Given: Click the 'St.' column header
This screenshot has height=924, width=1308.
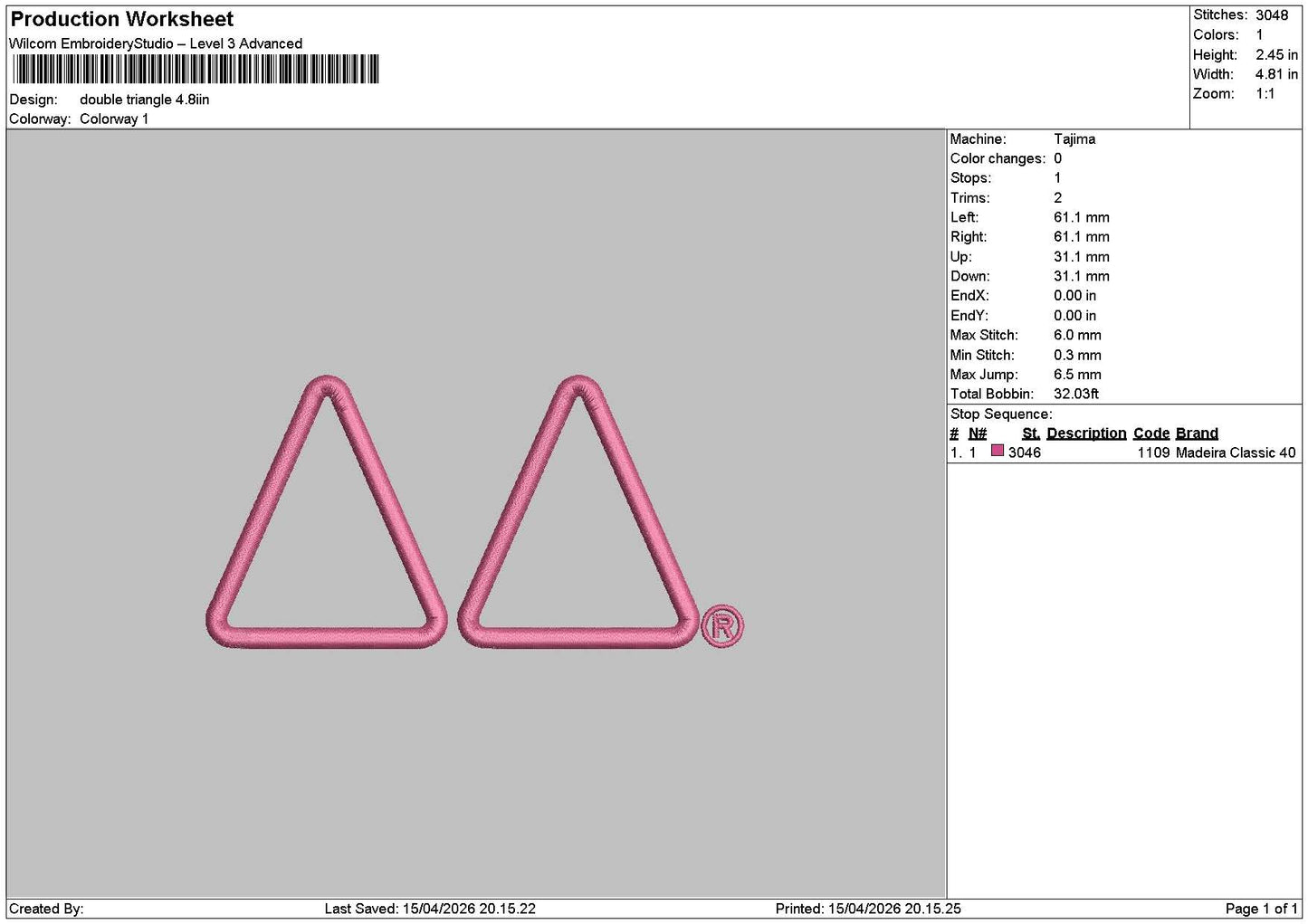Looking at the screenshot, I should [1031, 433].
